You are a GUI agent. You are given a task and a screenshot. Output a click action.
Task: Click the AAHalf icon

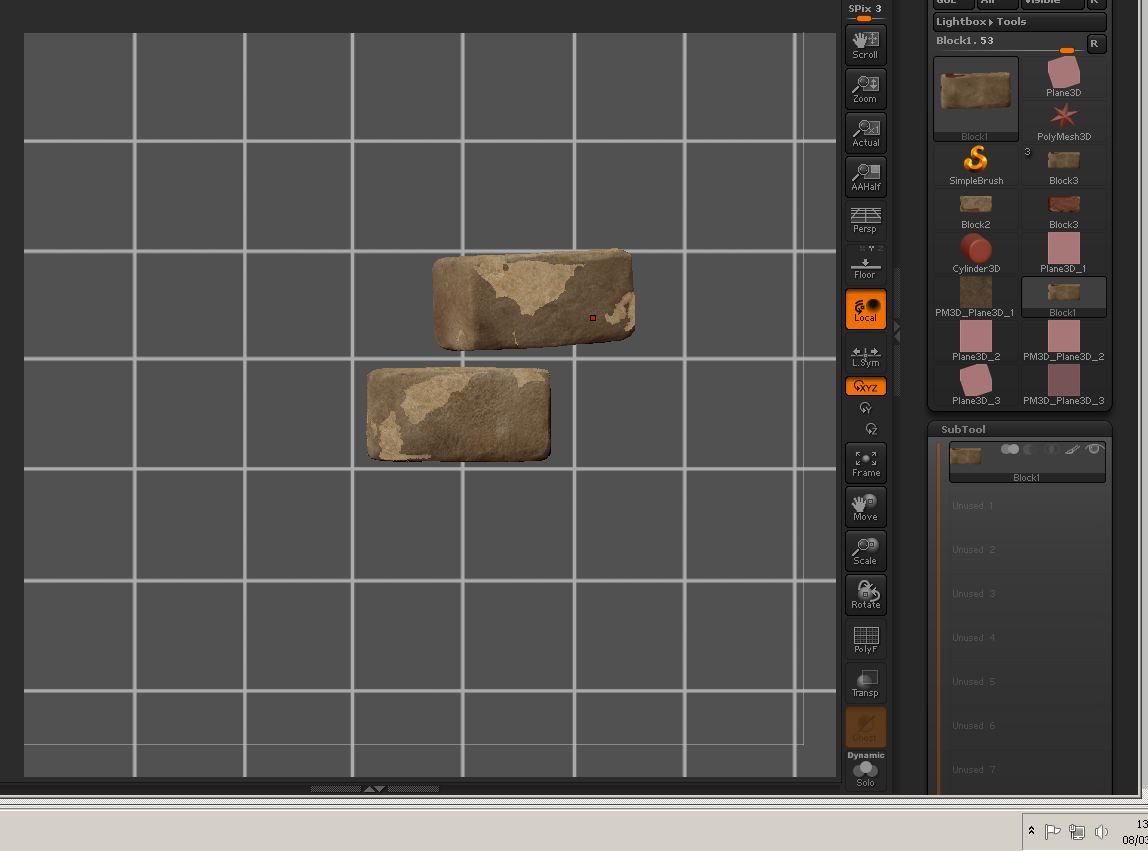click(865, 176)
